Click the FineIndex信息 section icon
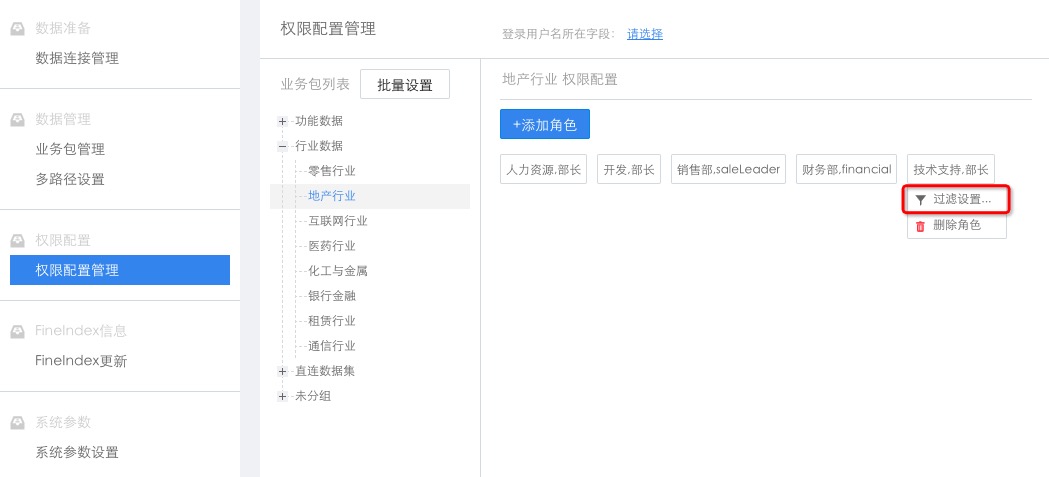 click(18, 331)
